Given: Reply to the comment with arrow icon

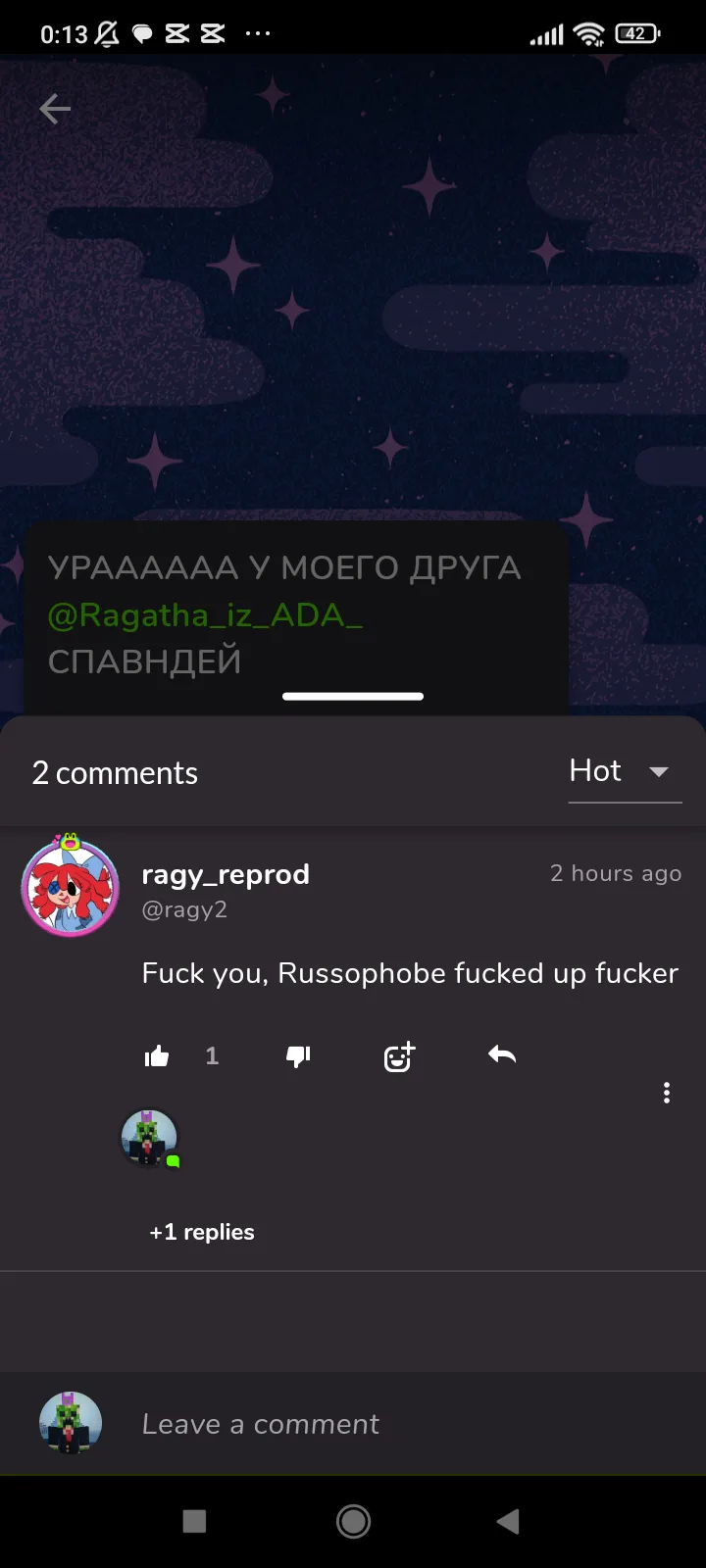Looking at the screenshot, I should click(x=502, y=1055).
